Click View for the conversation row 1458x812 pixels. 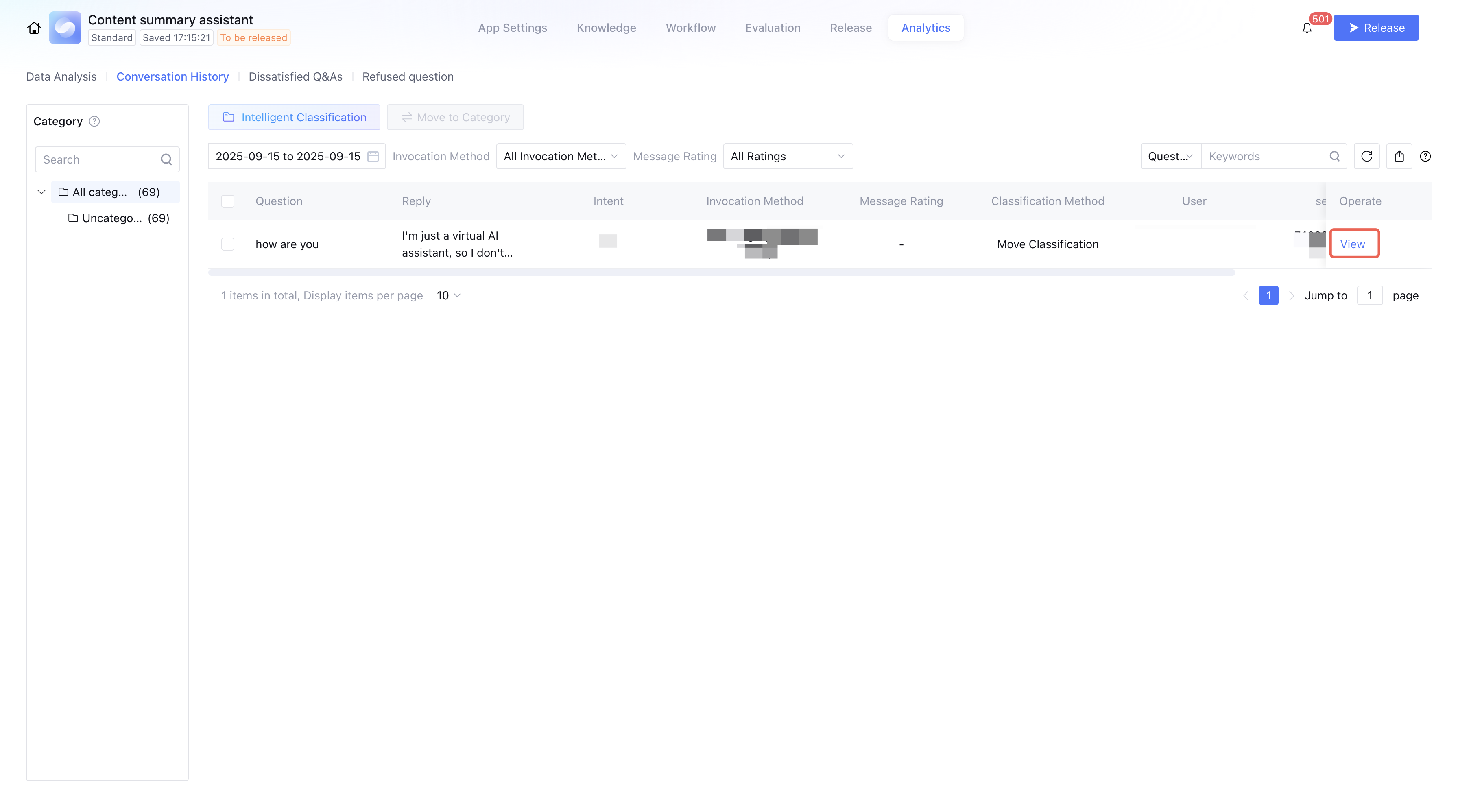(x=1352, y=244)
